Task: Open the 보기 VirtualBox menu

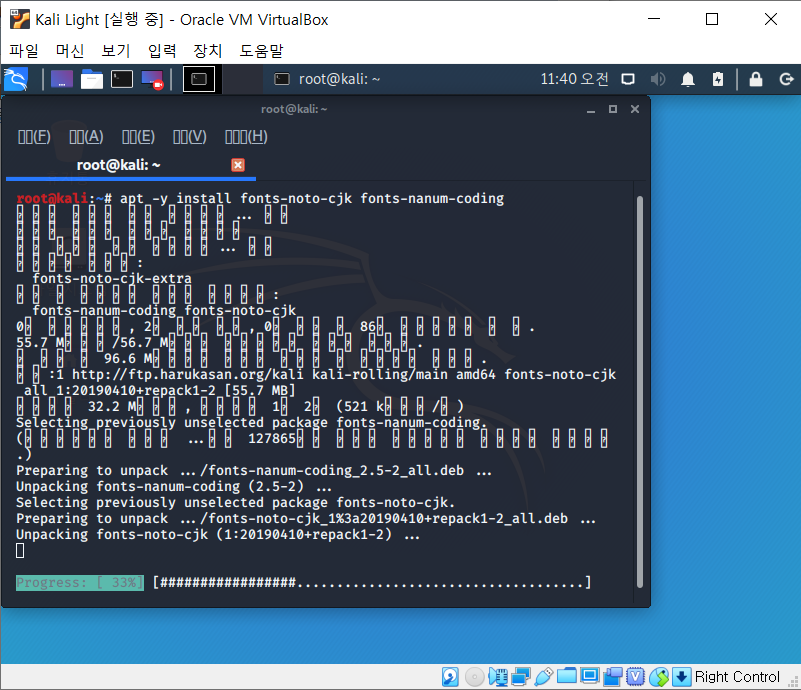Action: click(115, 51)
